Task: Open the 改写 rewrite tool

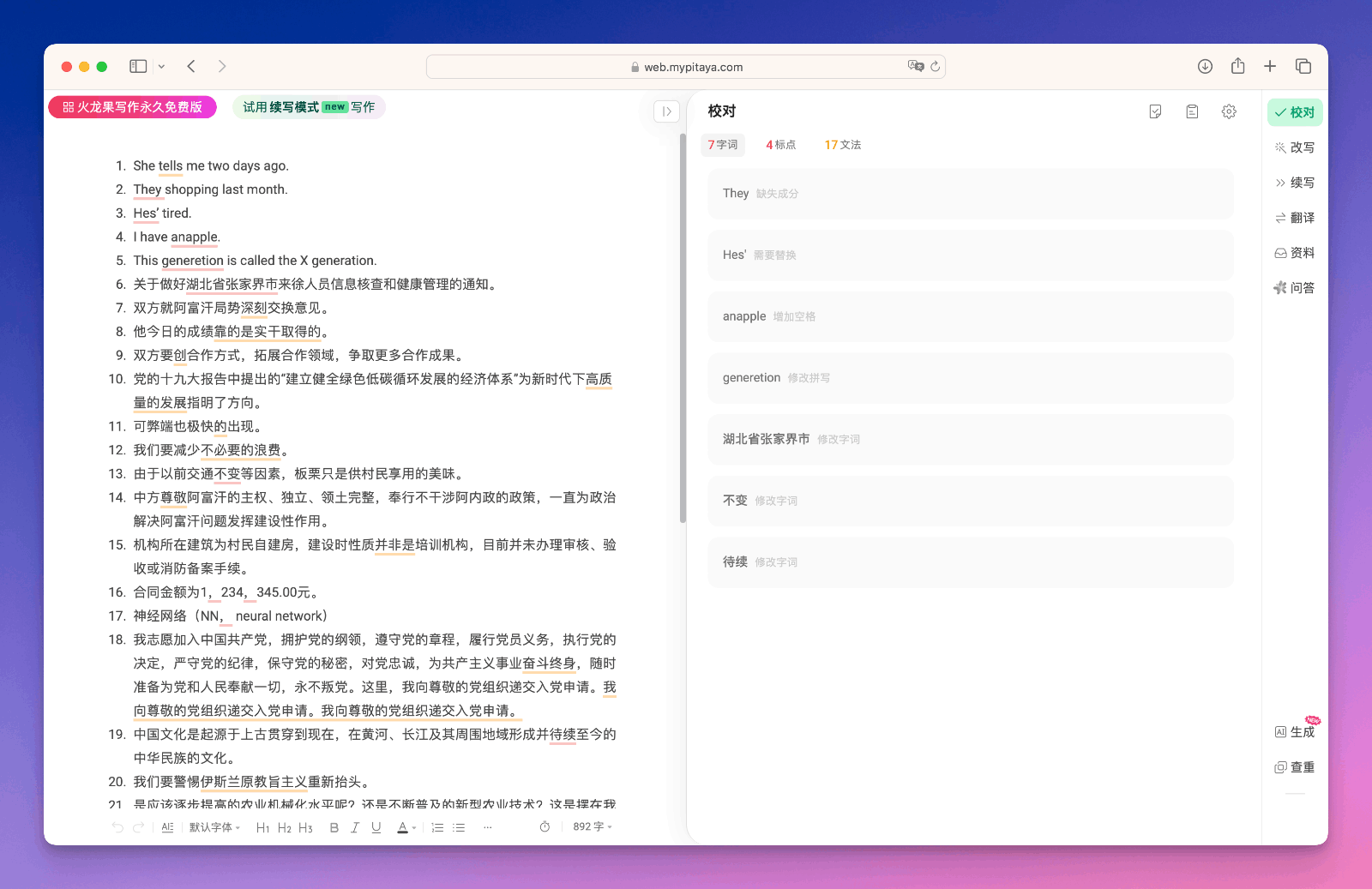Action: (x=1295, y=147)
